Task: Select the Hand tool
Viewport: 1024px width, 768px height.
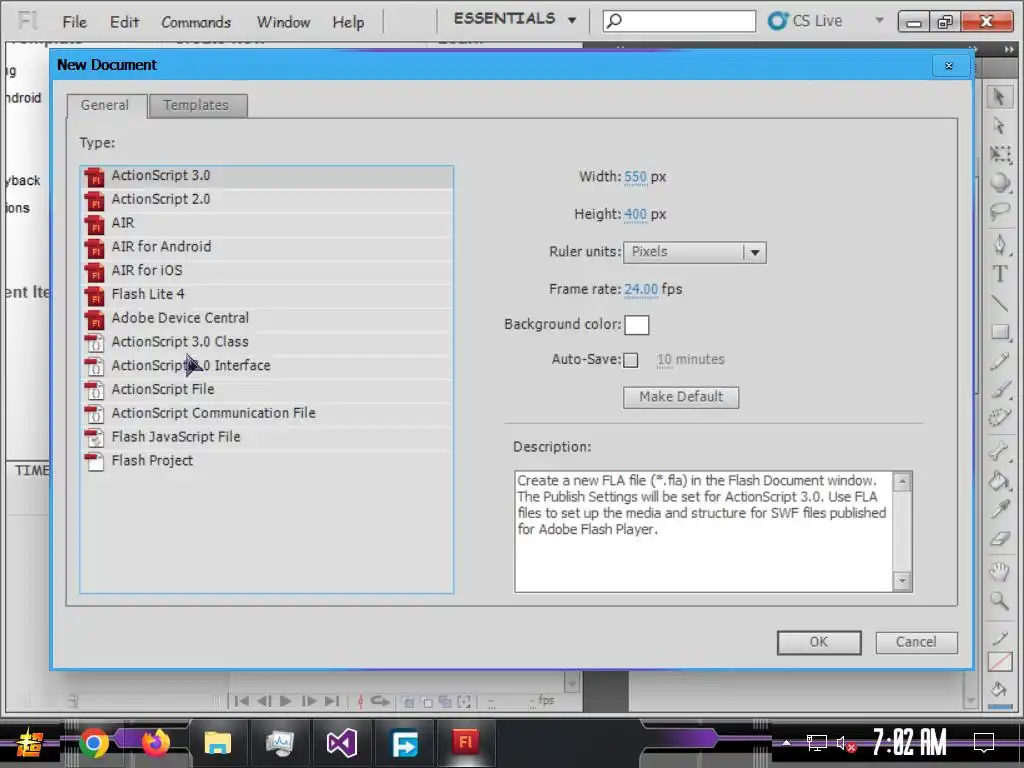Action: point(1000,571)
